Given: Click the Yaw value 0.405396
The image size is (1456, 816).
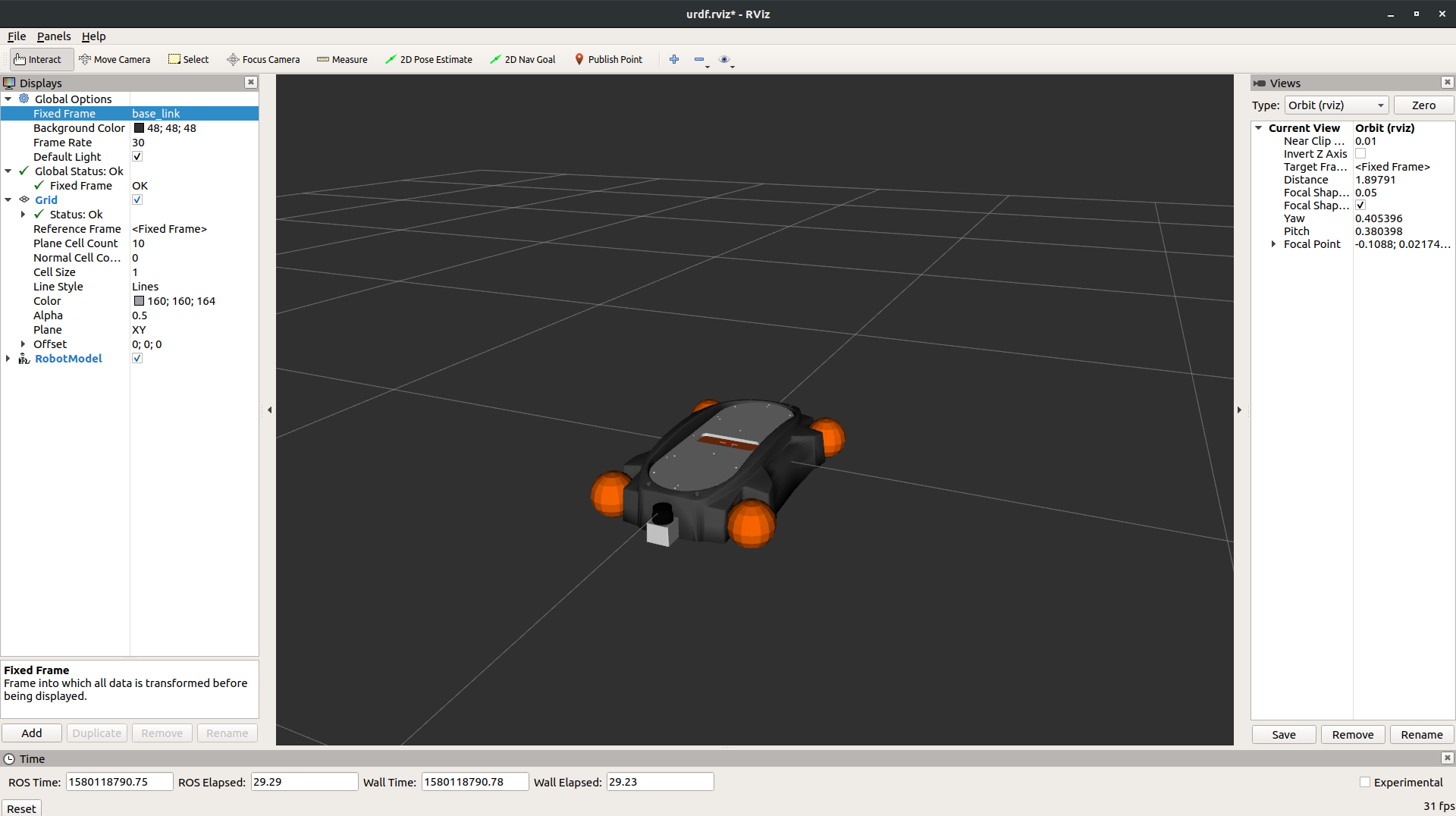Looking at the screenshot, I should (1379, 218).
